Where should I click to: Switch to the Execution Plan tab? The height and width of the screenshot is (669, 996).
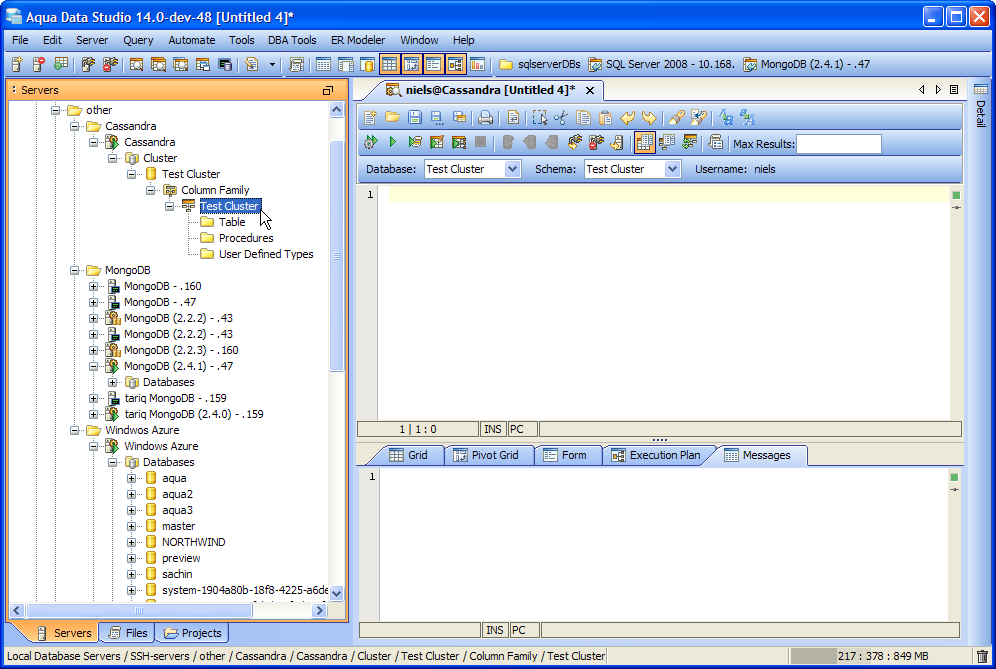pyautogui.click(x=656, y=455)
